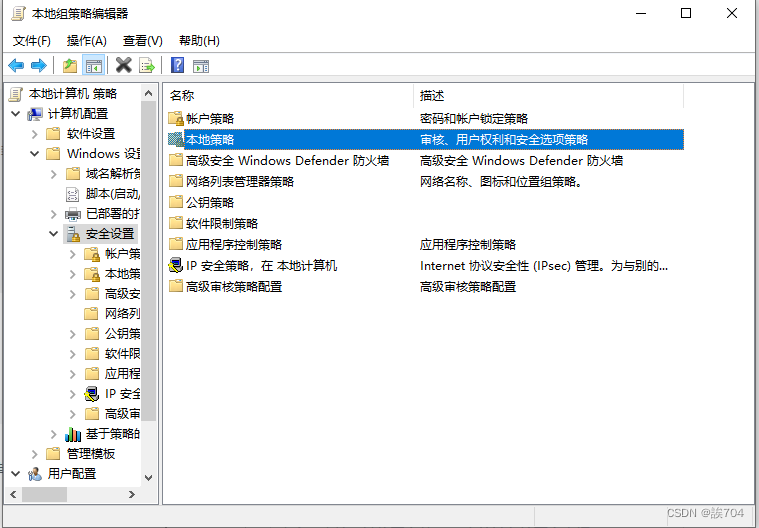
Task: Expand the 管理模板 tree node
Action: pos(35,454)
